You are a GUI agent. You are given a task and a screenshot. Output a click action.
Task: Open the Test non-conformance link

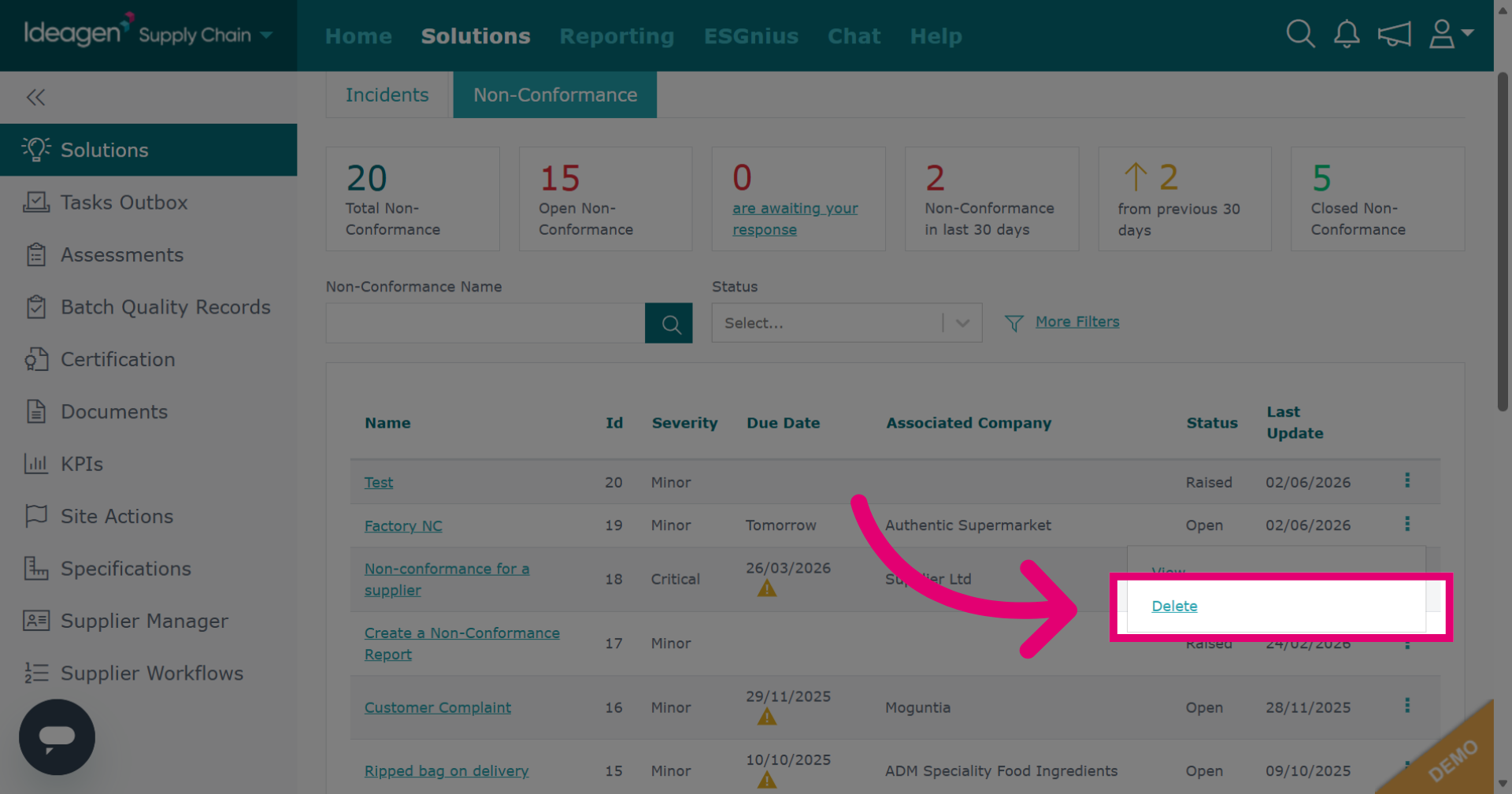(379, 482)
